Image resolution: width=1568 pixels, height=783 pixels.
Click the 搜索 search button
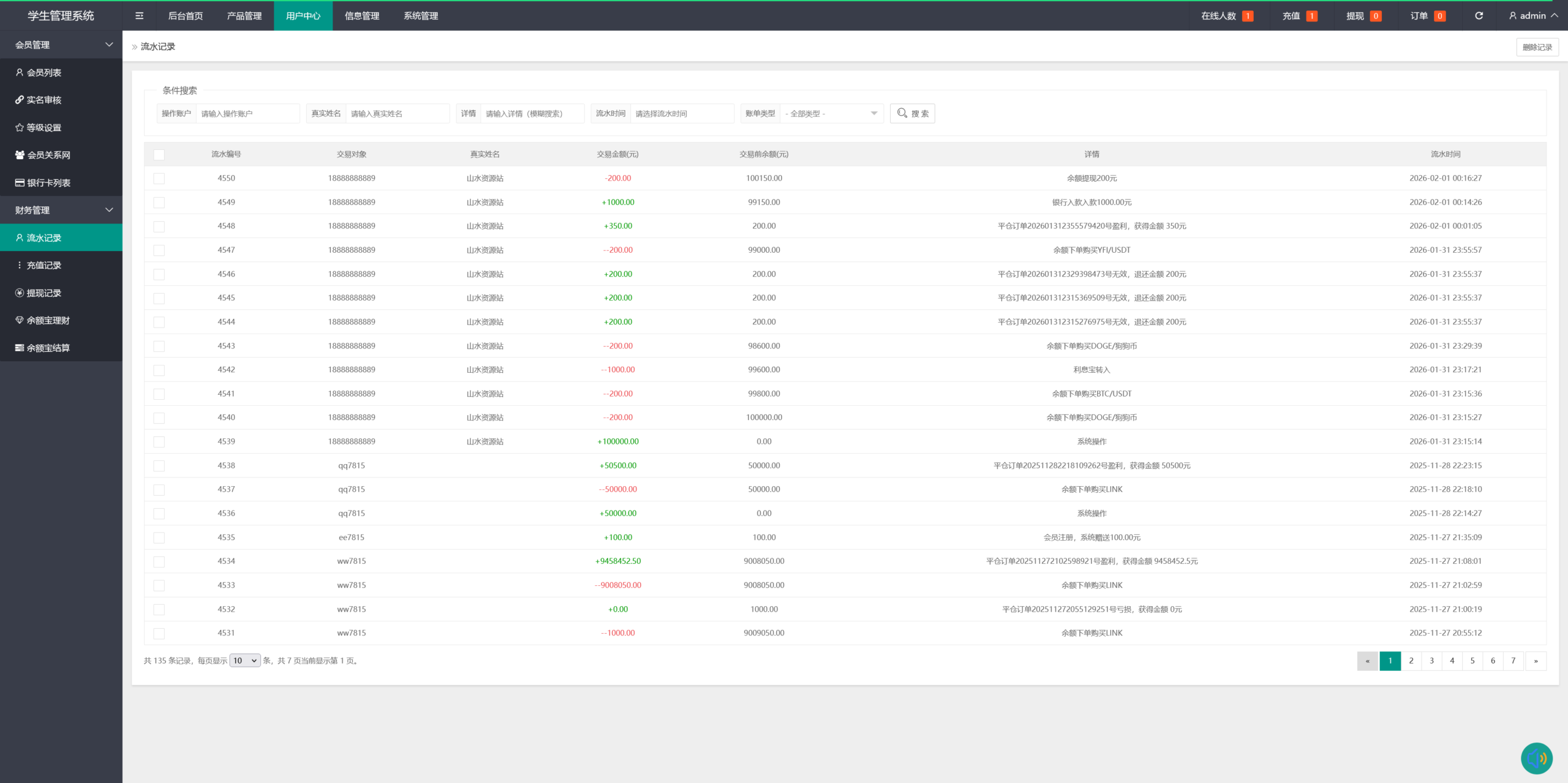tap(912, 114)
